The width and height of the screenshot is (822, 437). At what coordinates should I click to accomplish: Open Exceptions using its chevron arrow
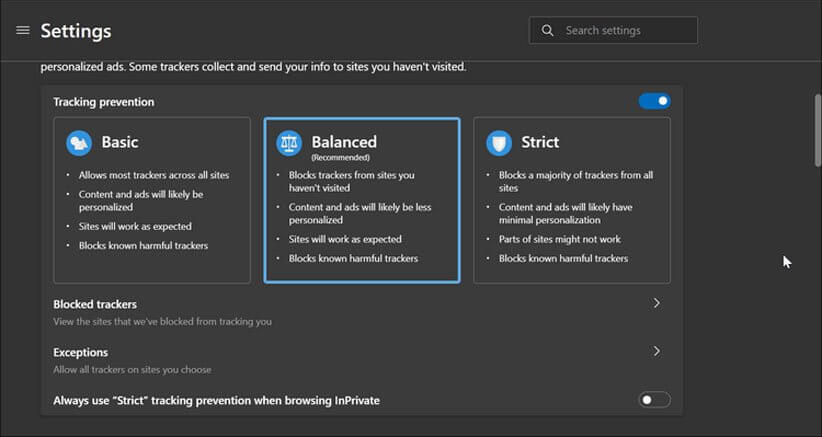pos(656,351)
